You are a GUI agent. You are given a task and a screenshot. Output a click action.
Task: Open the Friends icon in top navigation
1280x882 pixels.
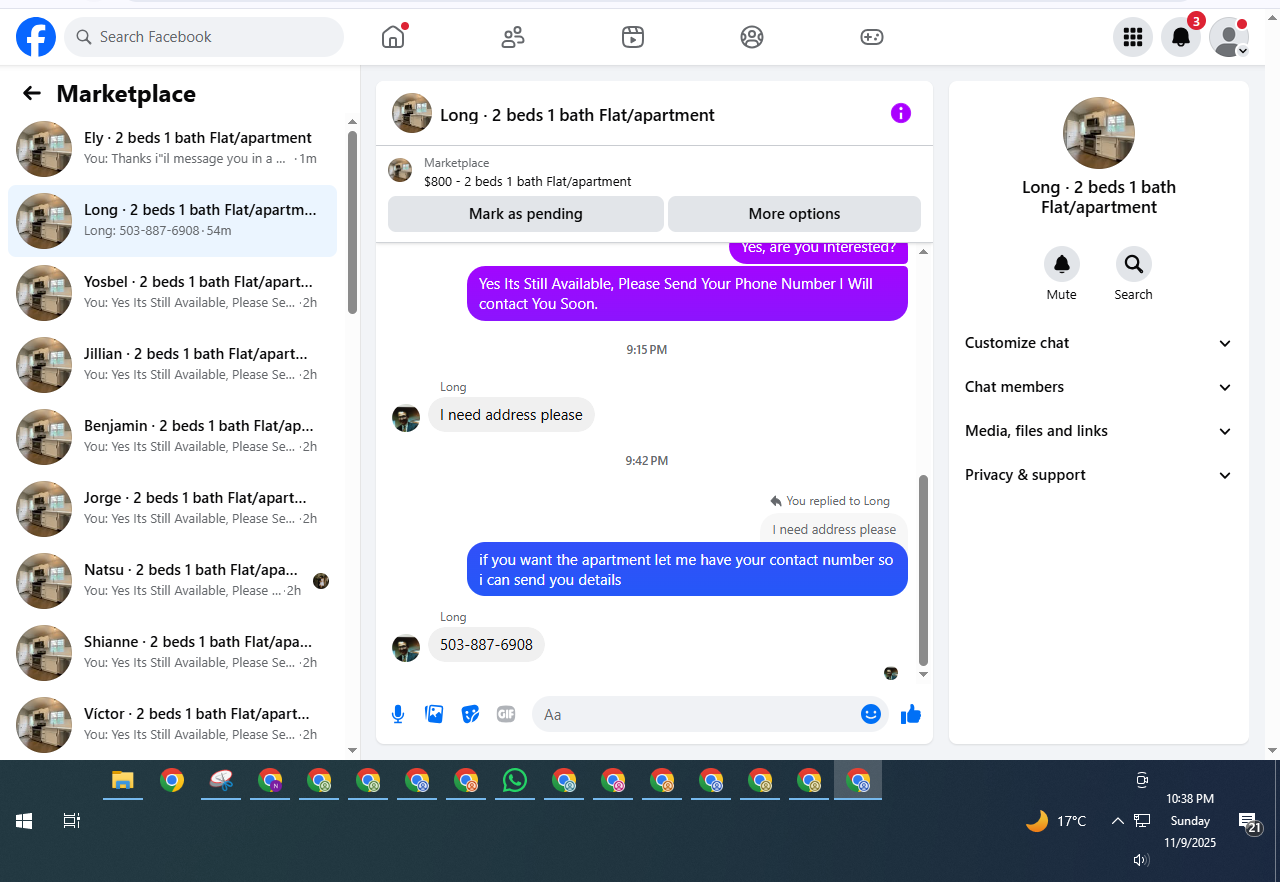[513, 37]
